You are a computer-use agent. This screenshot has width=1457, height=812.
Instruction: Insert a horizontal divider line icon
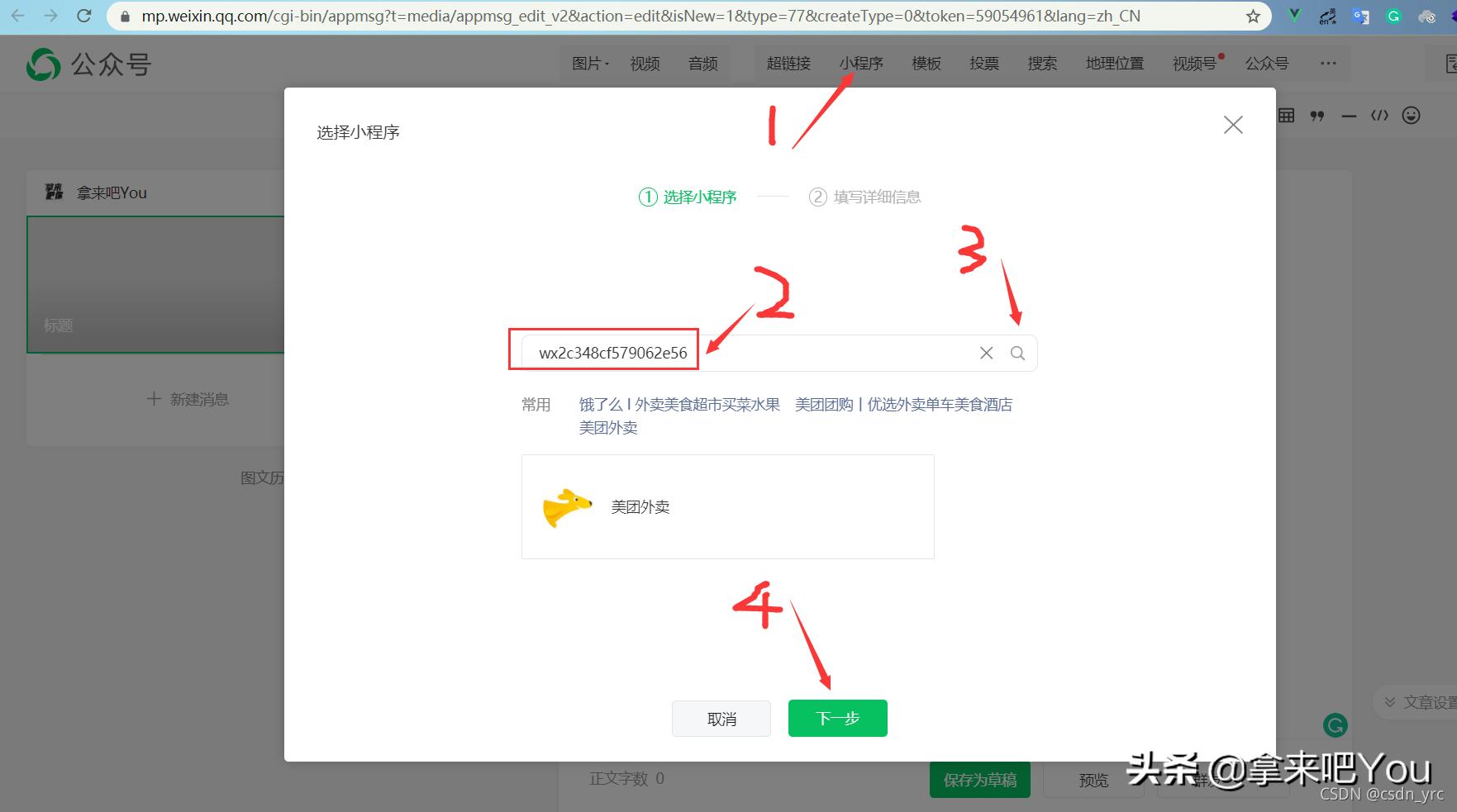point(1349,116)
